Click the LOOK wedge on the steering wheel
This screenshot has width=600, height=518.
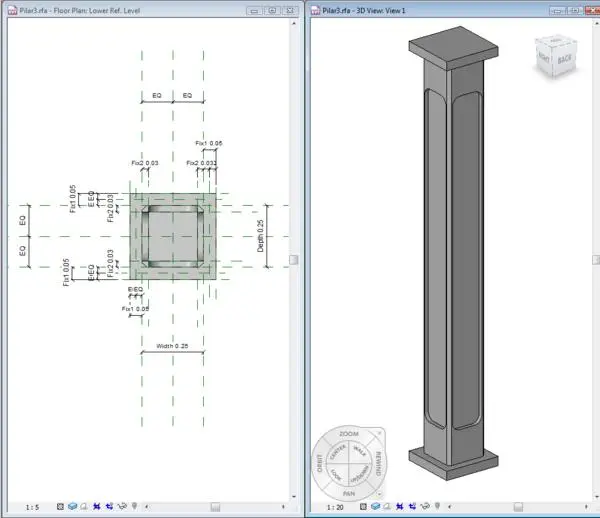[336, 475]
